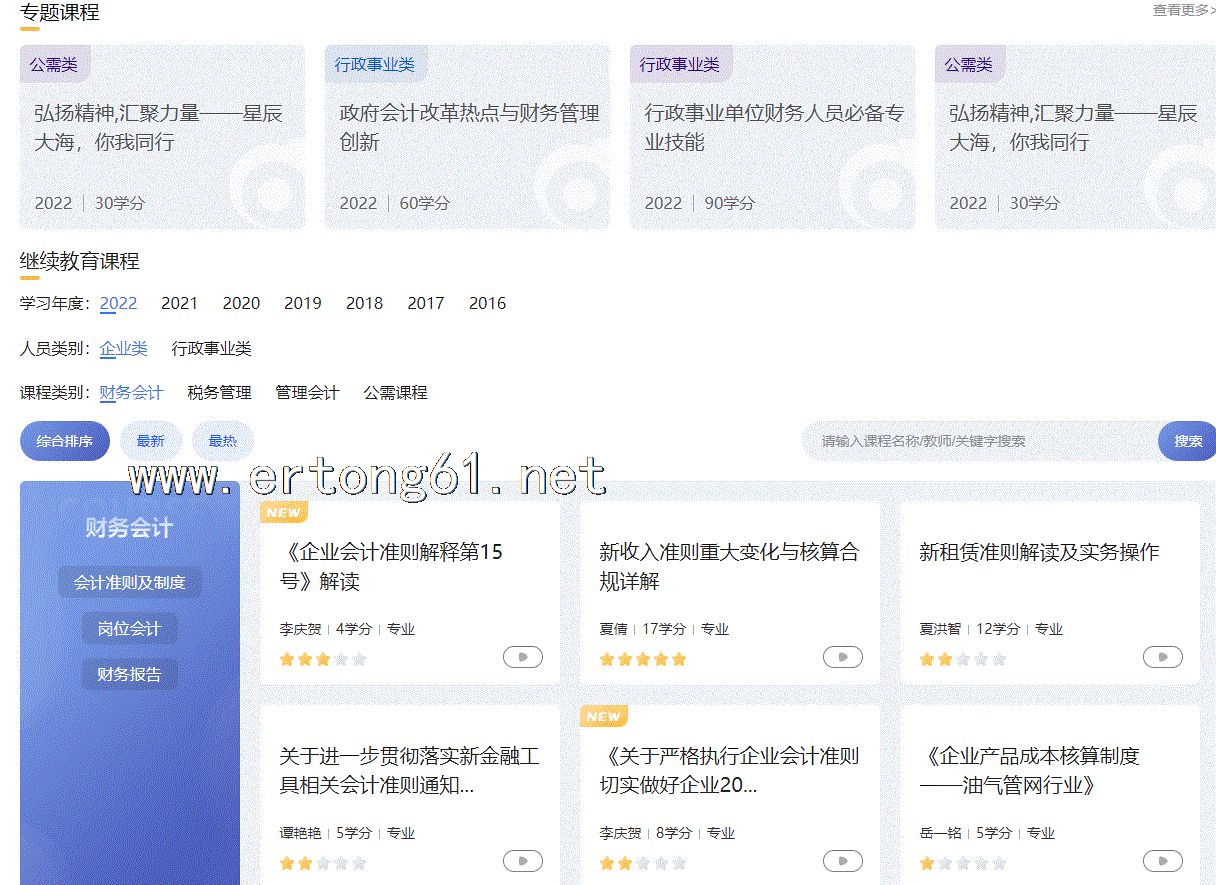Screen dimensions: 1216x885
Task: Choose 税务管理 course category
Action: [219, 393]
